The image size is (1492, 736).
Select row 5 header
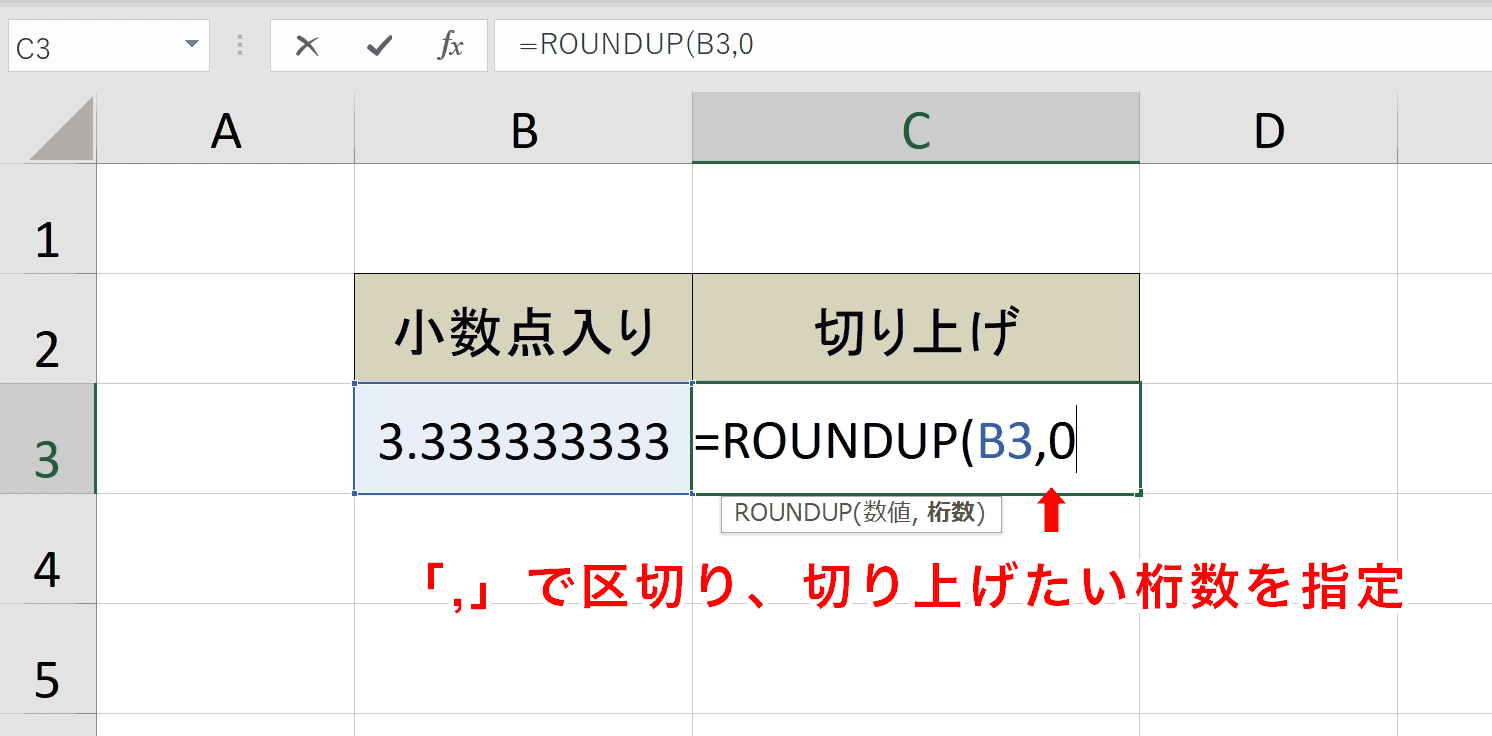48,659
